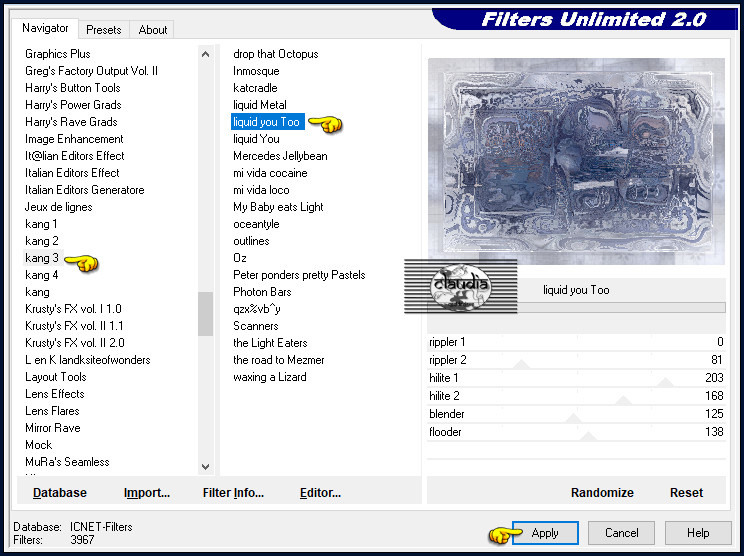
Task: Select the 'kang 3' category
Action: 41,258
